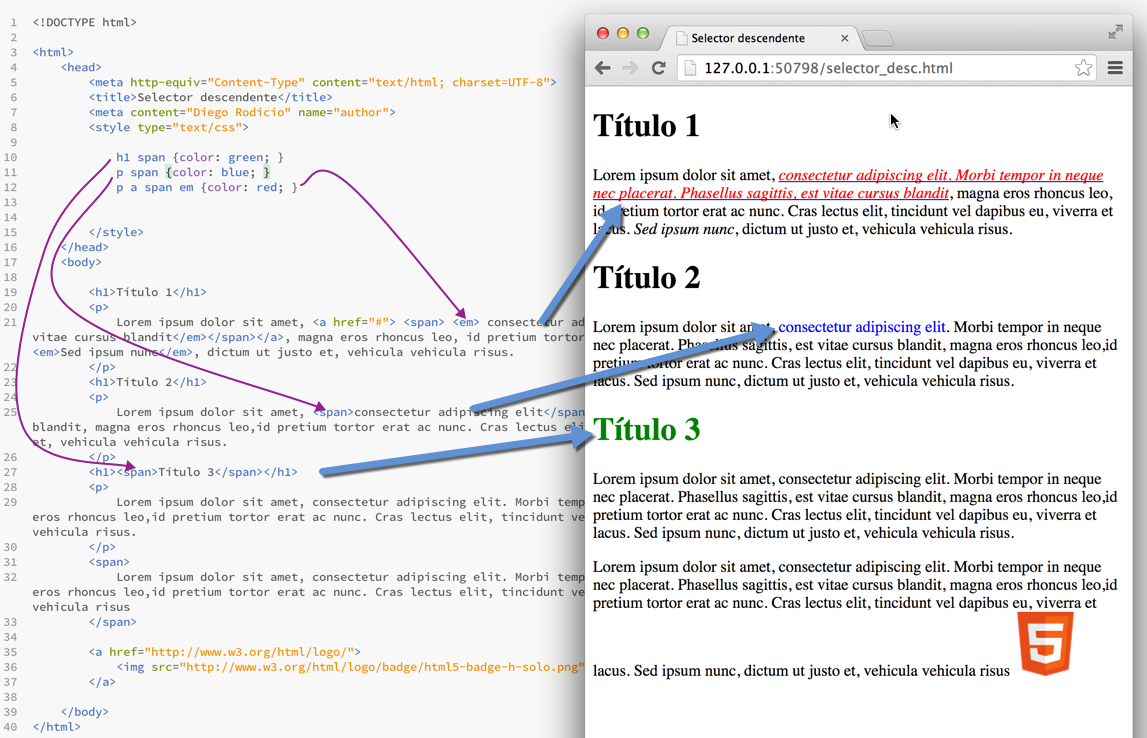The image size is (1147, 738).
Task: Click the address bar showing 127.0.0.1:50798
Action: pos(880,68)
